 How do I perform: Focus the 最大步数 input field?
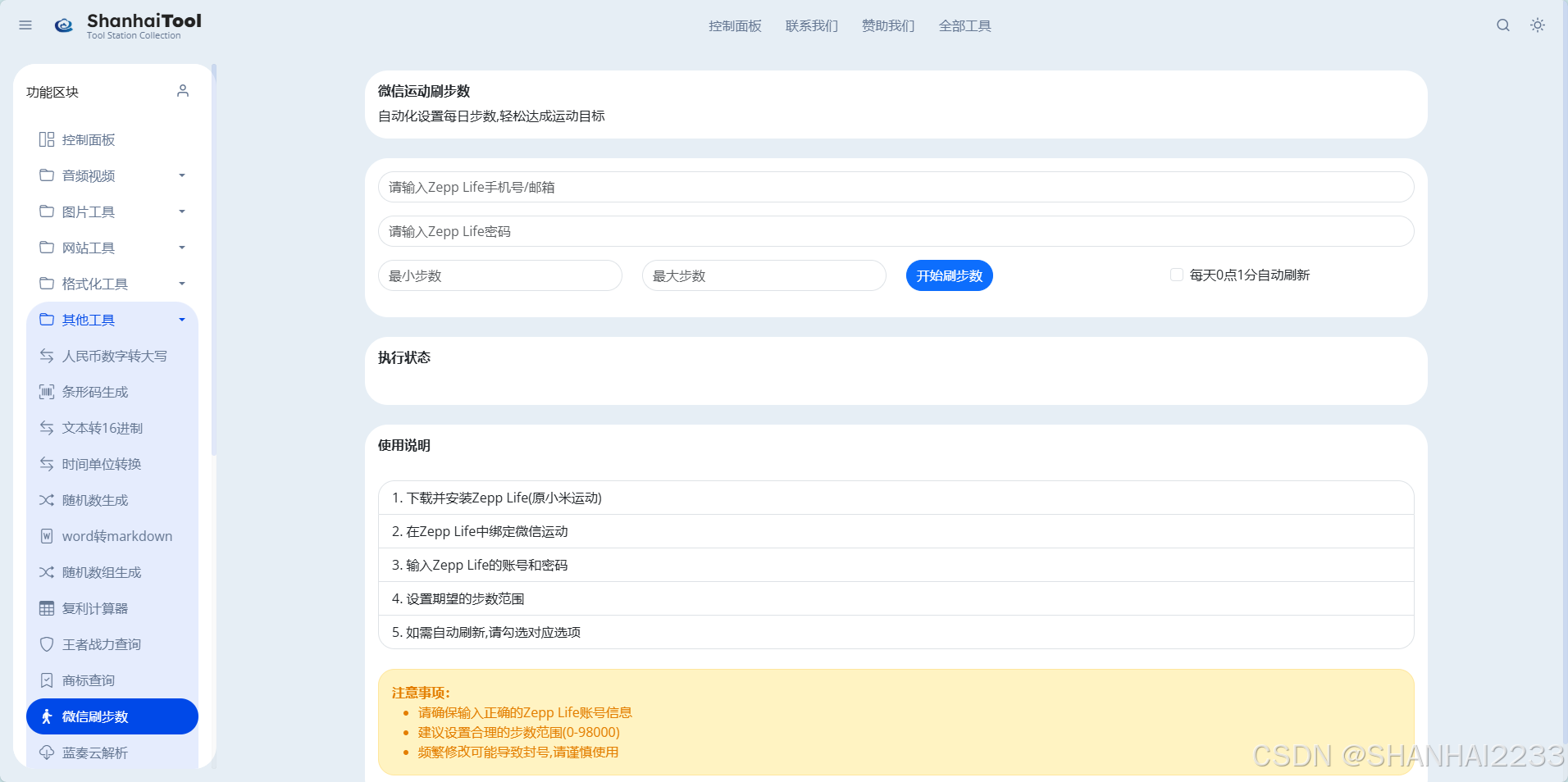(x=764, y=275)
